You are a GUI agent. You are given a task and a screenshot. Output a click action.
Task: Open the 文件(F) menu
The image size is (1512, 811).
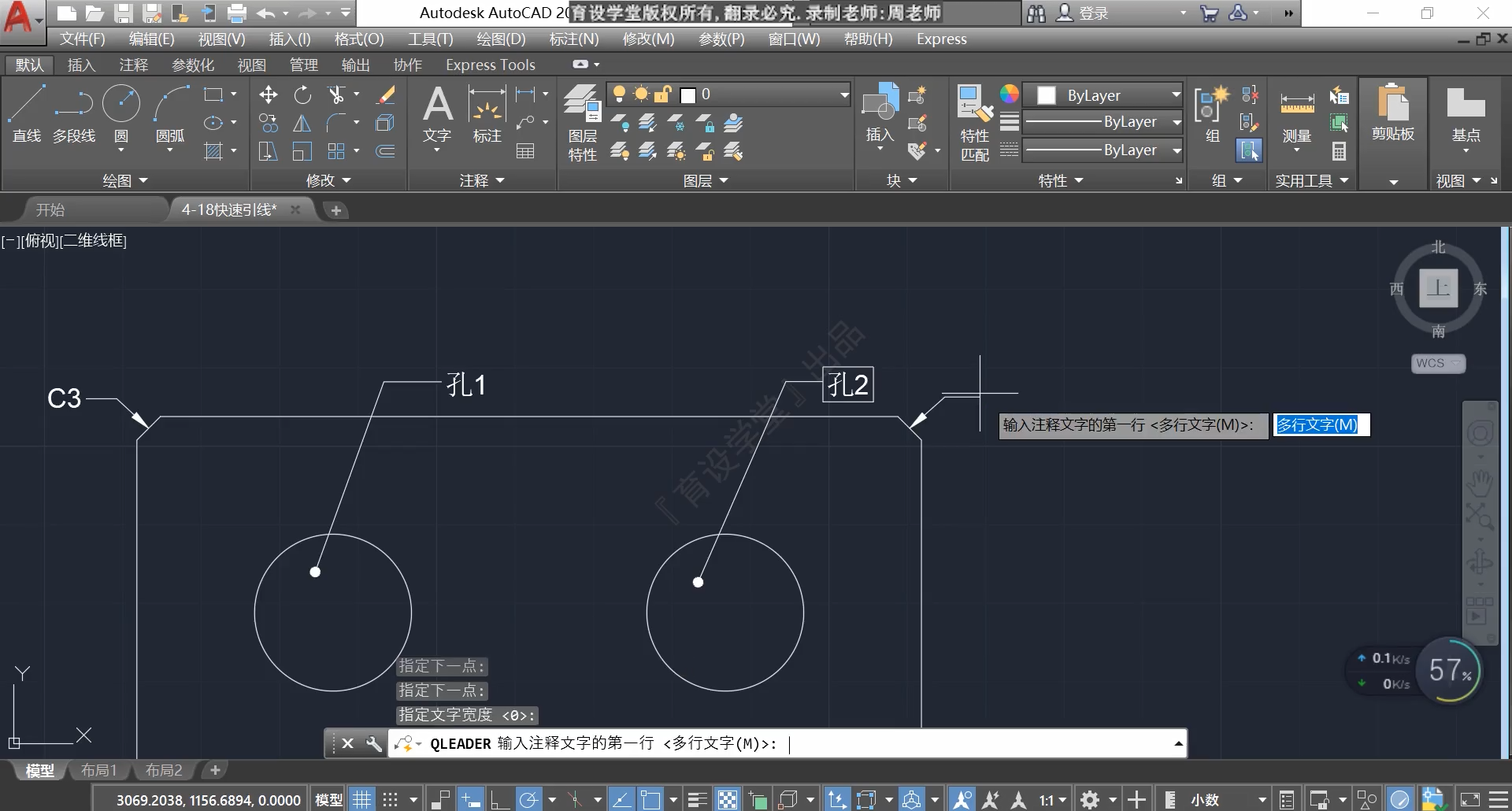click(x=82, y=39)
